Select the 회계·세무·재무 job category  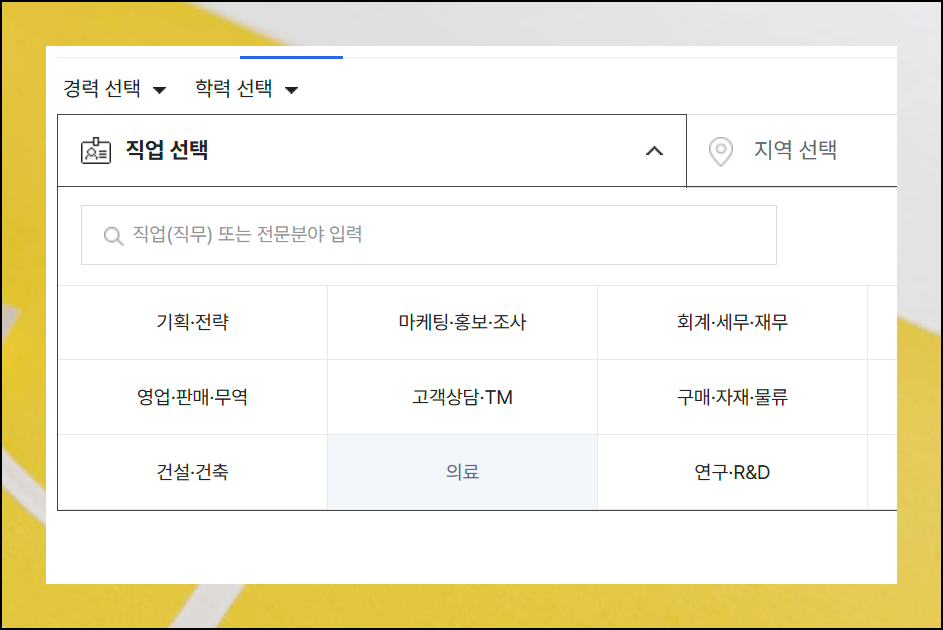733,322
